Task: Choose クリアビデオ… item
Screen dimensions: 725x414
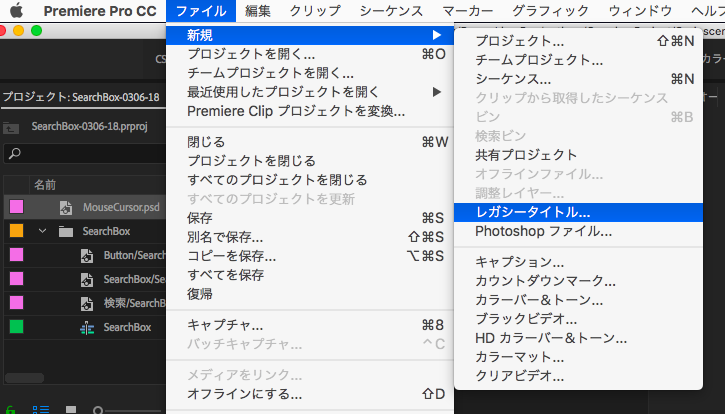Action: tap(578, 376)
